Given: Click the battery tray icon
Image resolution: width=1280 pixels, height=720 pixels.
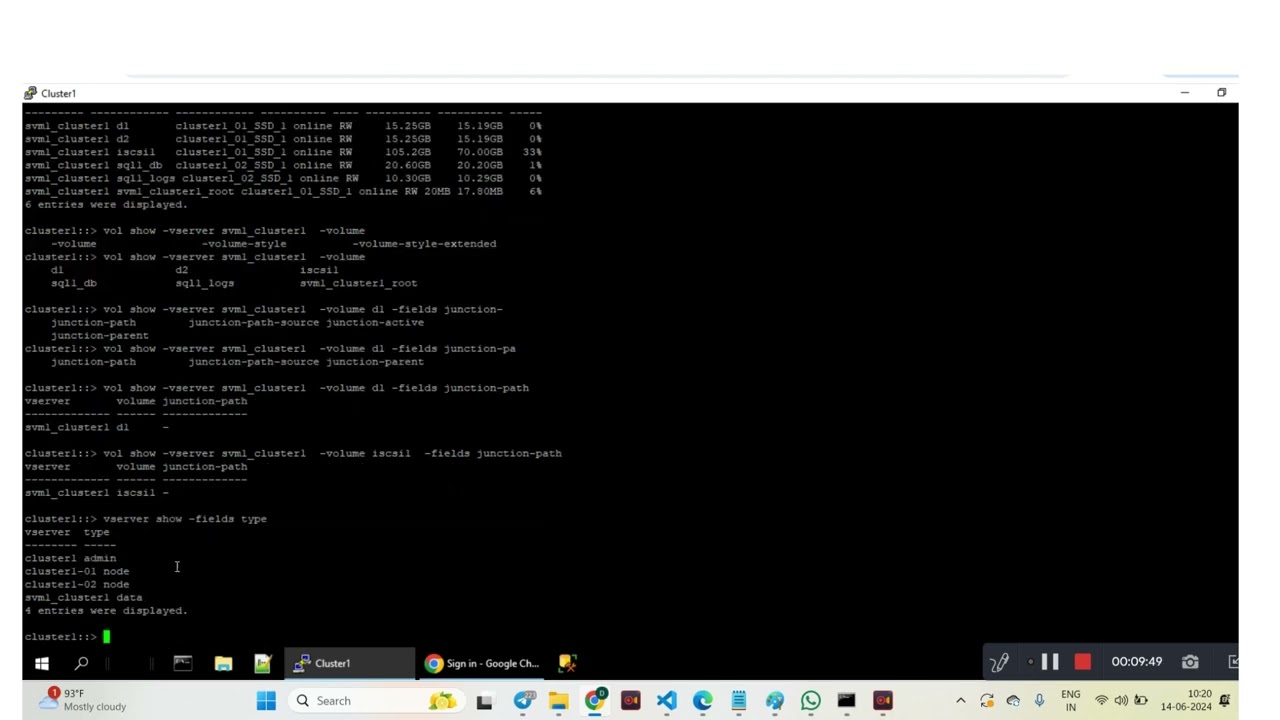Looking at the screenshot, I should click(x=1141, y=701).
